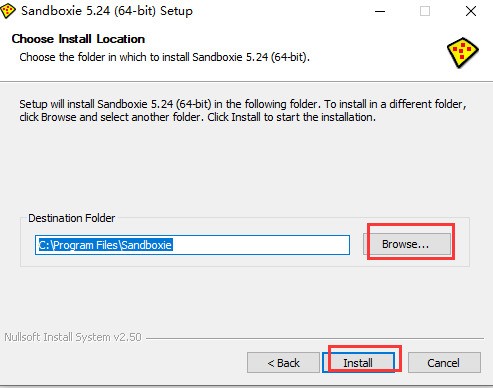Click the Sandboxie icon in the title bar
493x388 pixels.
pos(7,11)
